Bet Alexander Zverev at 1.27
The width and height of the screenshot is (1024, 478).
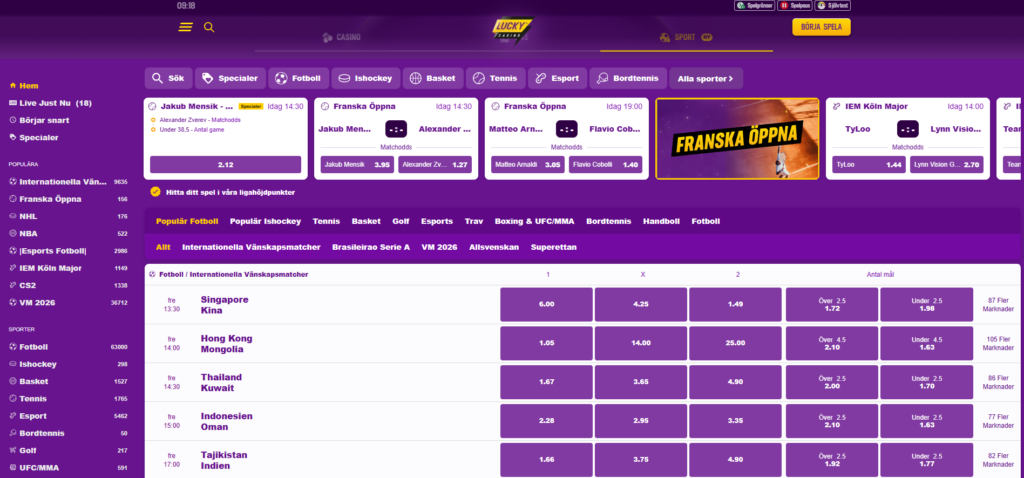435,165
